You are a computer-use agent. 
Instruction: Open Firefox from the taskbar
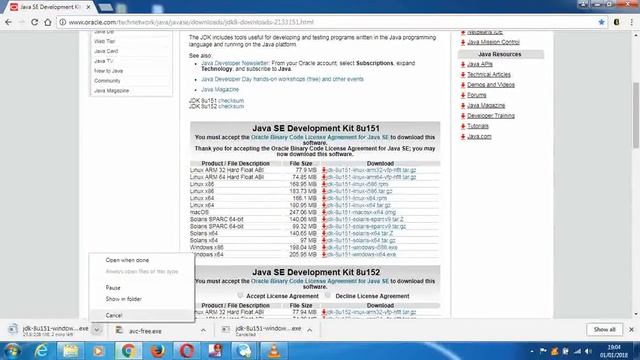click(158, 351)
